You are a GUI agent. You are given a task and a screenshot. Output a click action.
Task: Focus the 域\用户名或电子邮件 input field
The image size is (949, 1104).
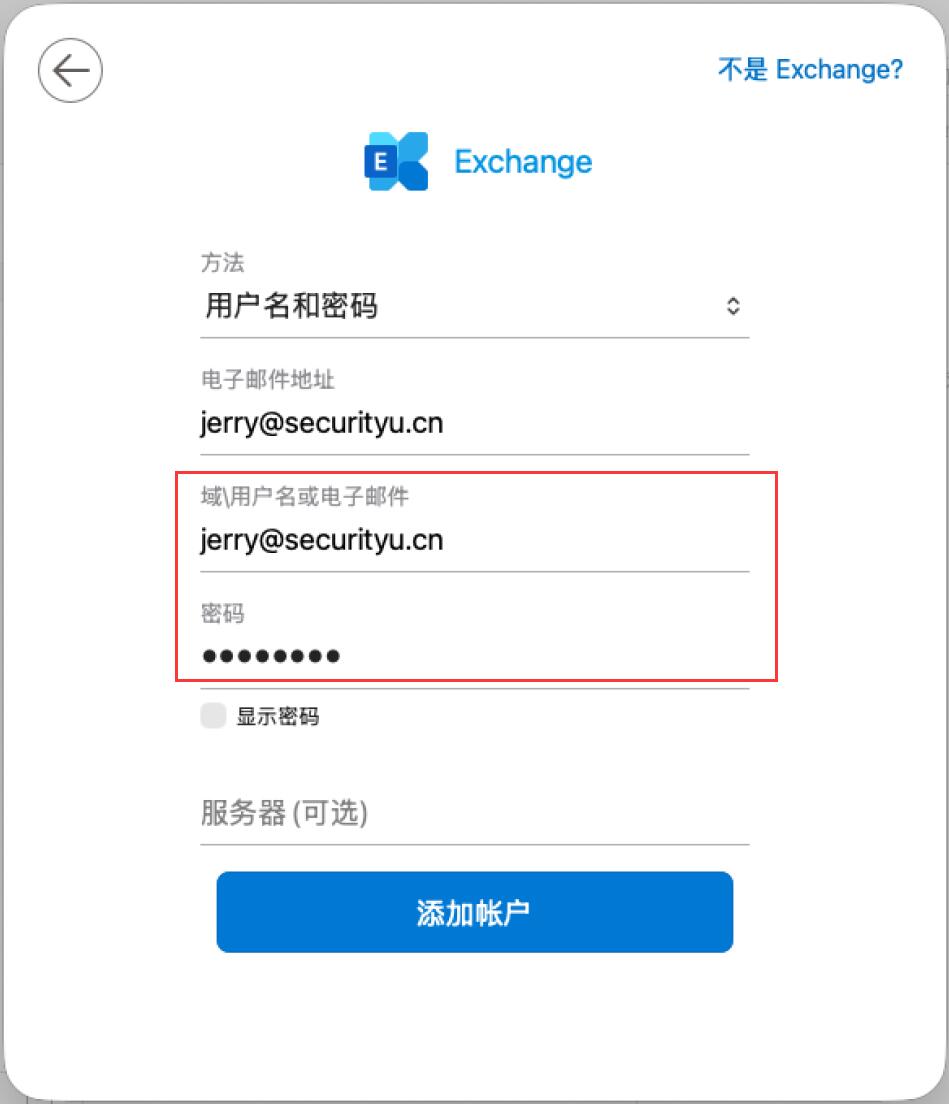tap(474, 541)
